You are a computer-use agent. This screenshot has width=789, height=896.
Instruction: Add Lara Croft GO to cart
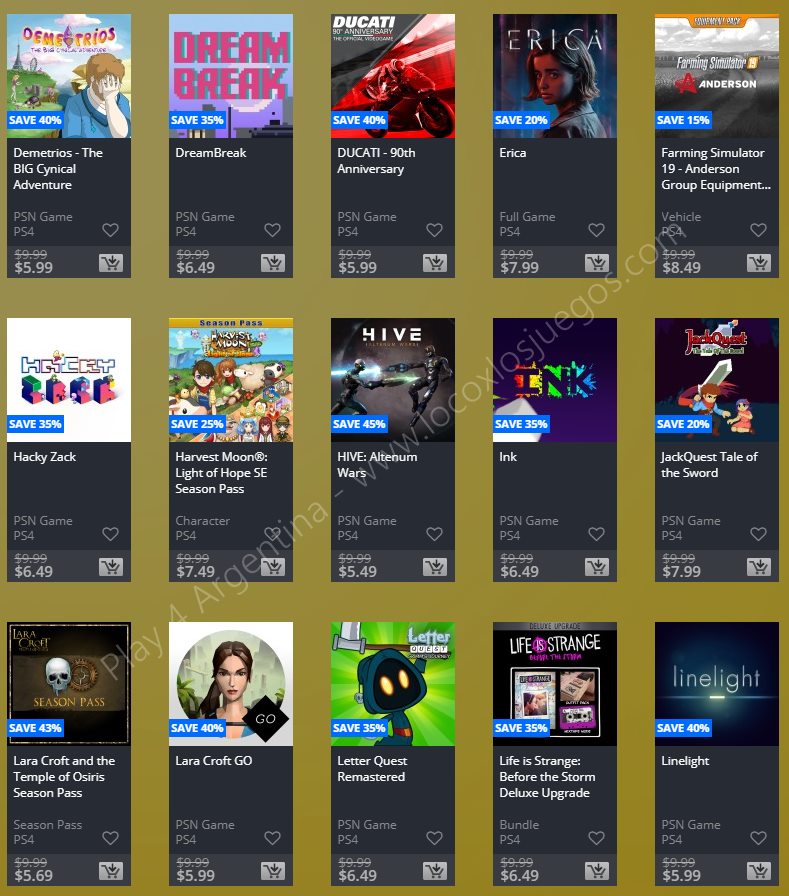273,871
